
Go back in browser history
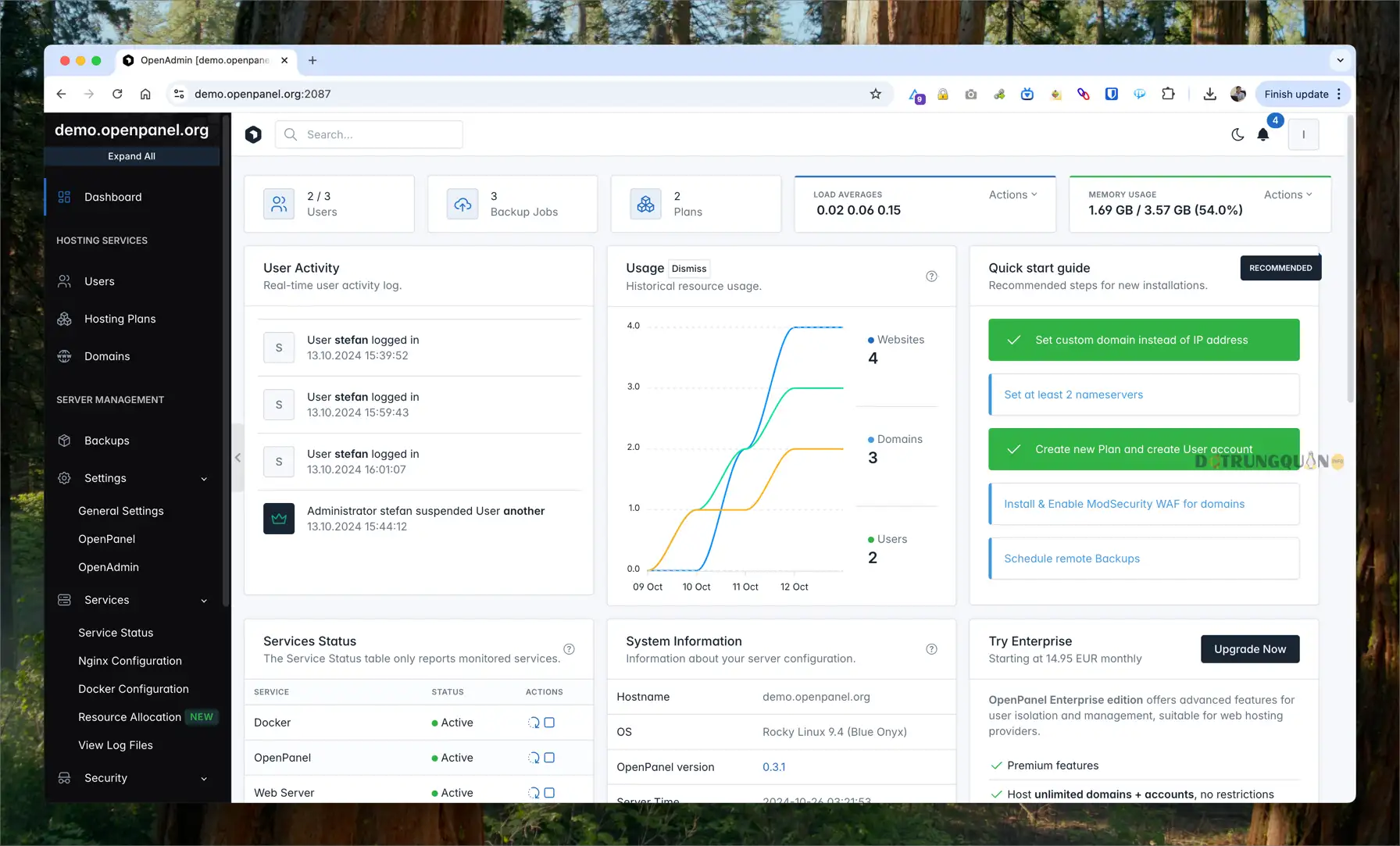pyautogui.click(x=61, y=94)
